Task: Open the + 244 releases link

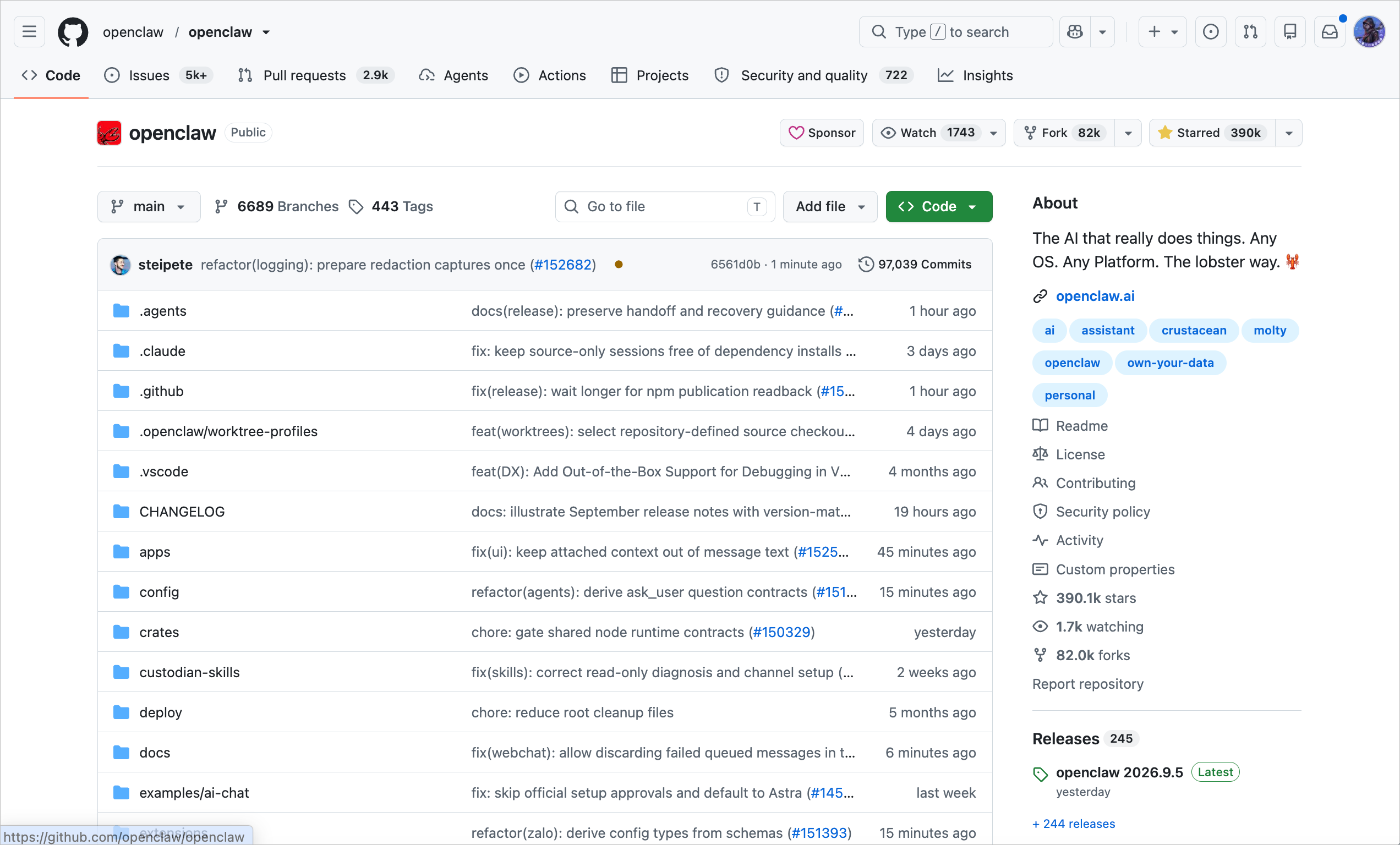Action: (1074, 824)
